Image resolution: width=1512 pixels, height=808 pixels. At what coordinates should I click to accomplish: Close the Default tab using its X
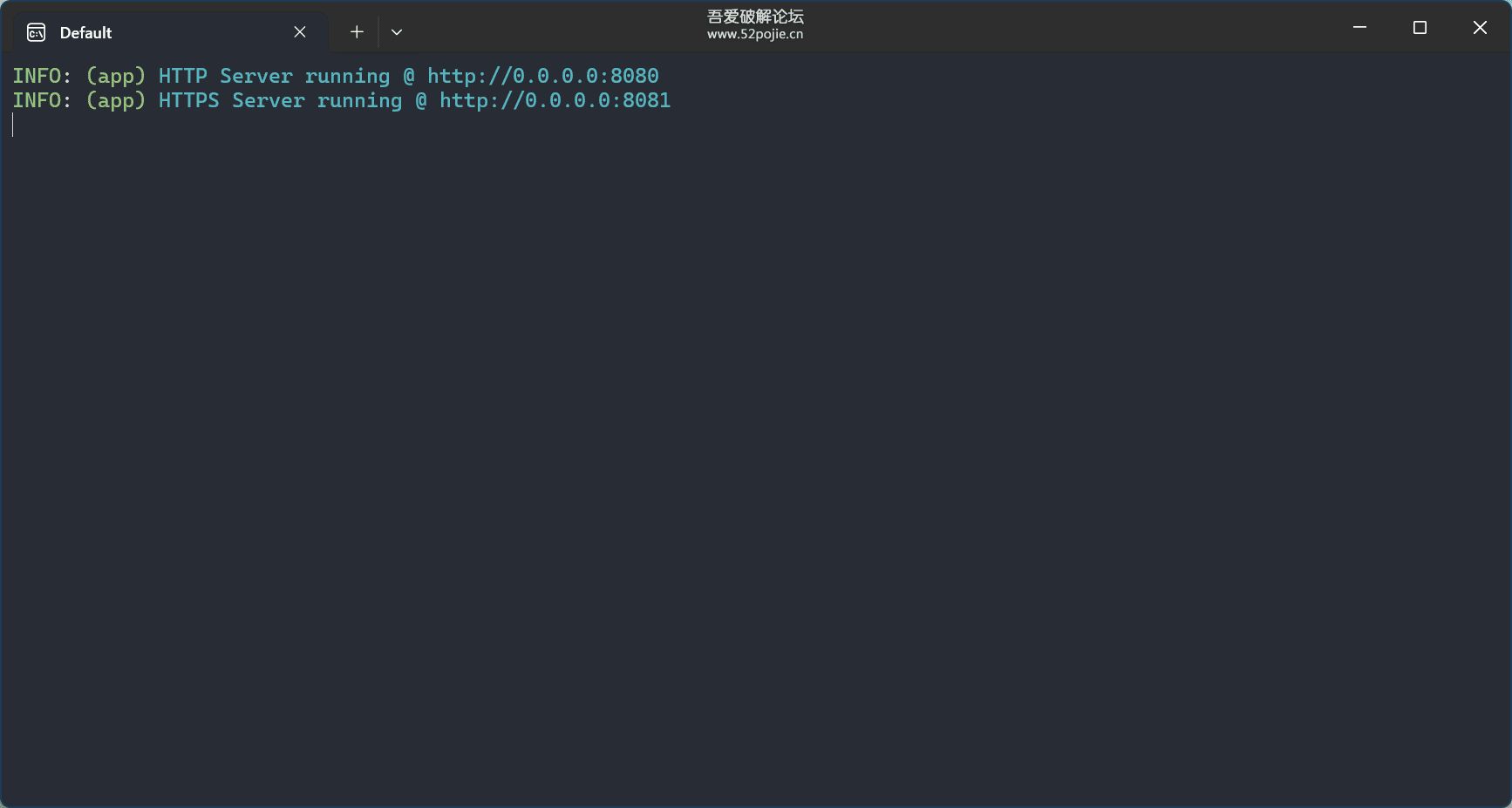pos(299,31)
